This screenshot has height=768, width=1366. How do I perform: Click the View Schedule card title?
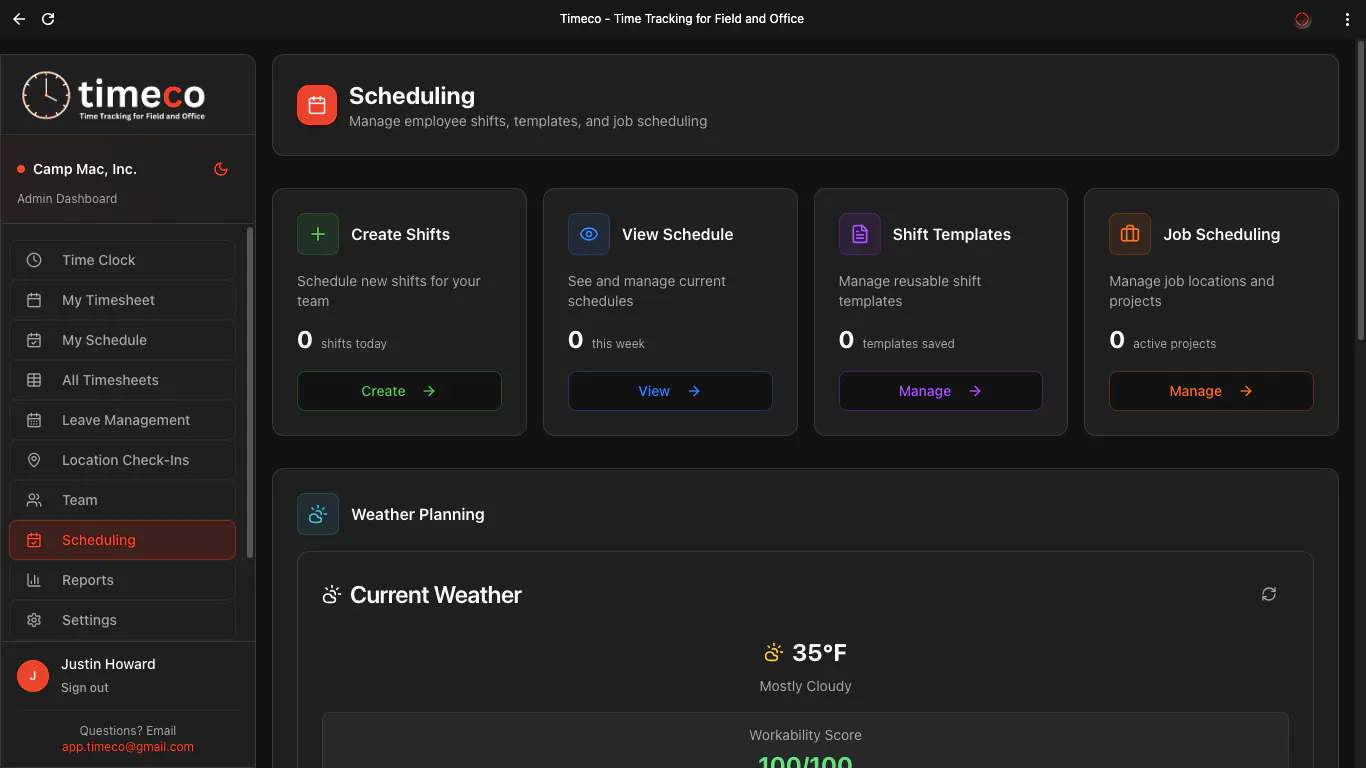pyautogui.click(x=677, y=234)
